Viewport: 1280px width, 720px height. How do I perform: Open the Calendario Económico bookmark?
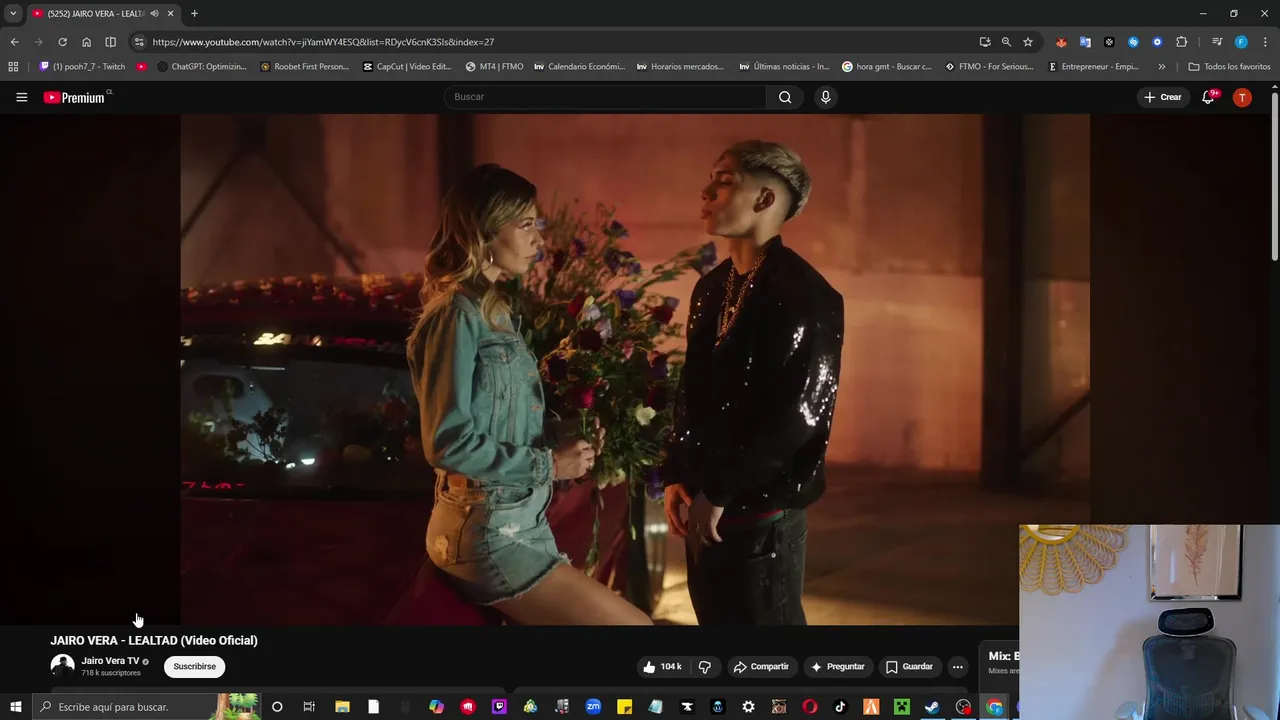point(579,67)
